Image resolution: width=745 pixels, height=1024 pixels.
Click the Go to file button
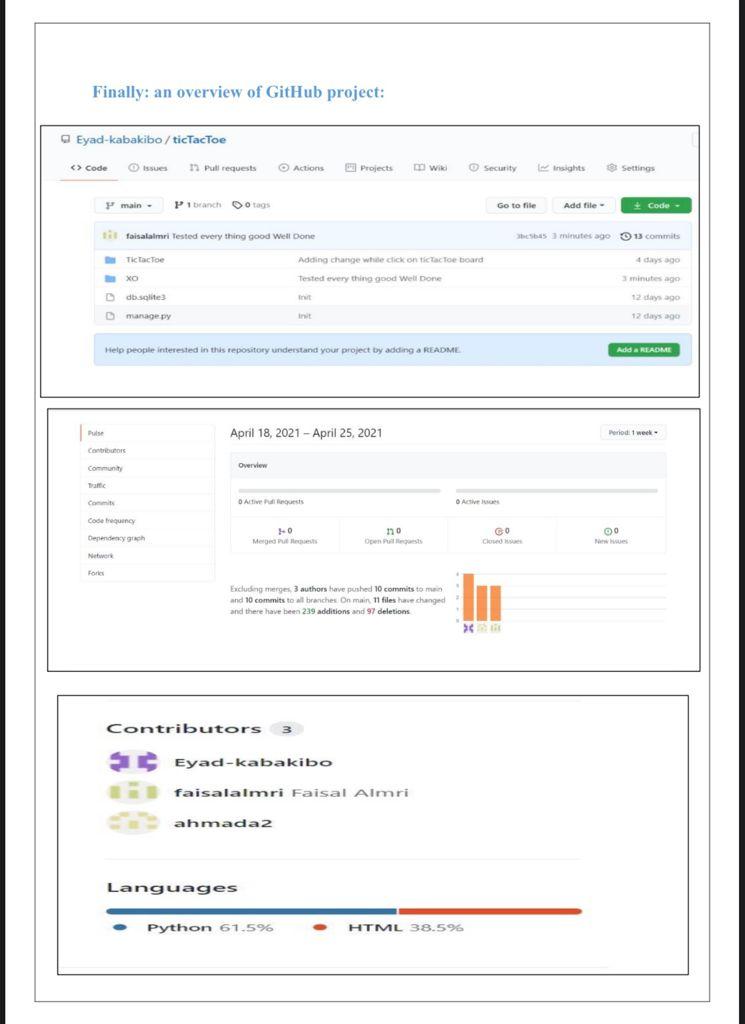coord(516,205)
